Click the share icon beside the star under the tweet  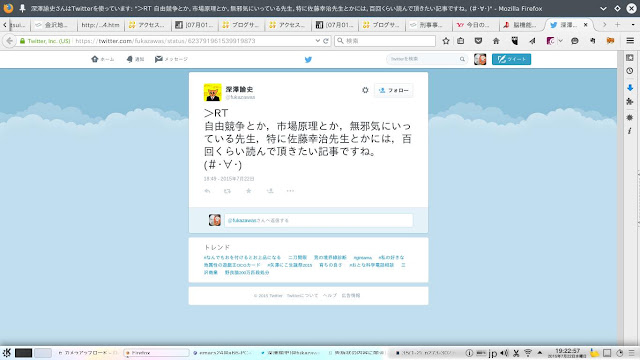[x=270, y=191]
